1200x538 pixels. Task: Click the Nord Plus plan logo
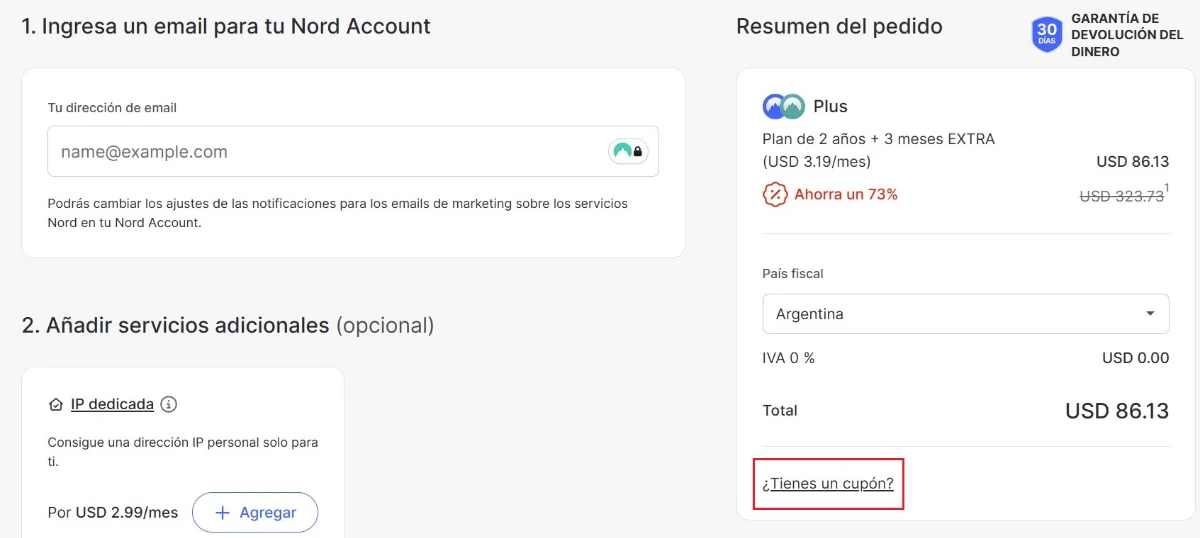tap(783, 106)
